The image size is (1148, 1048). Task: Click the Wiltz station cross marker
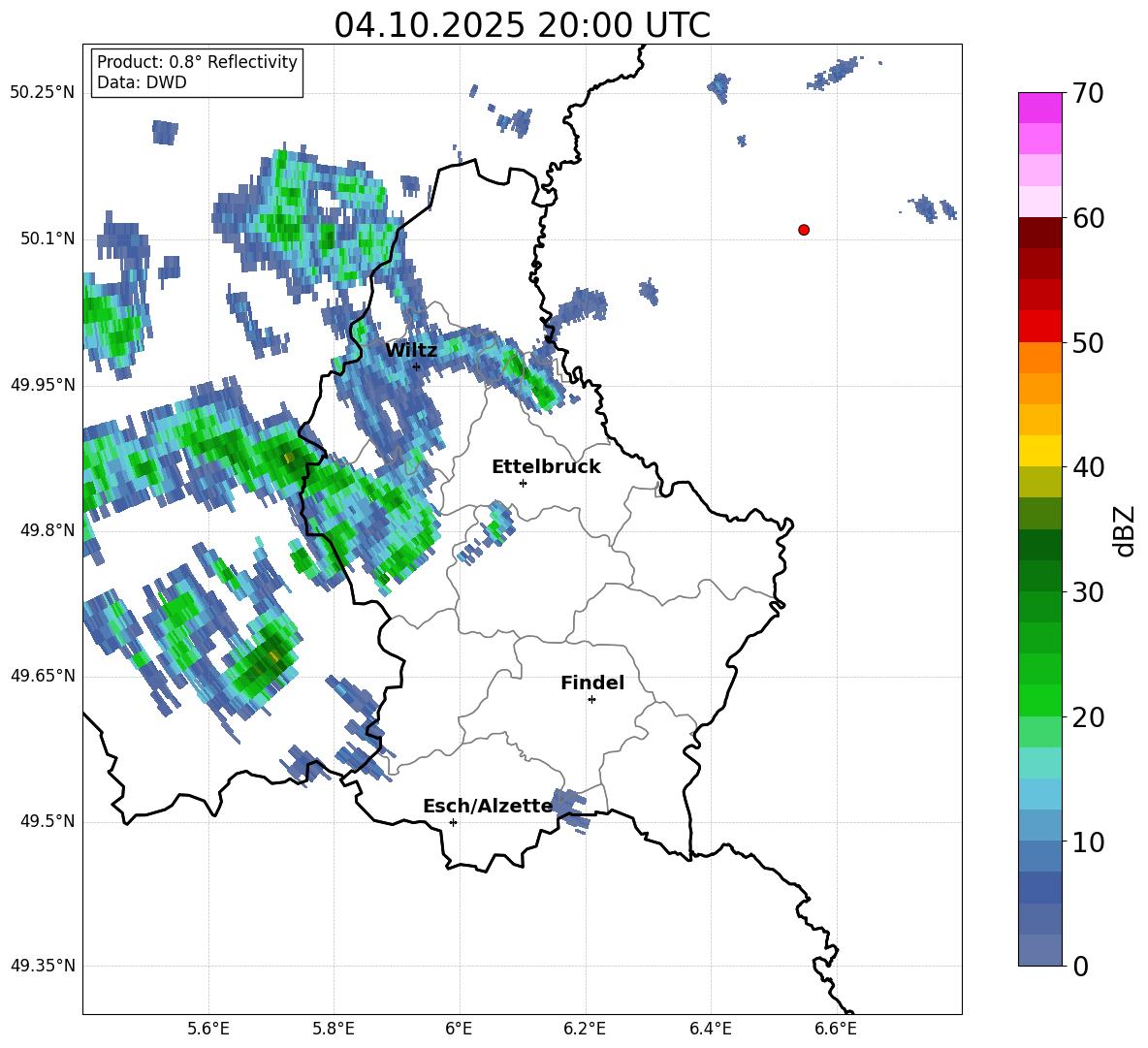tap(416, 366)
